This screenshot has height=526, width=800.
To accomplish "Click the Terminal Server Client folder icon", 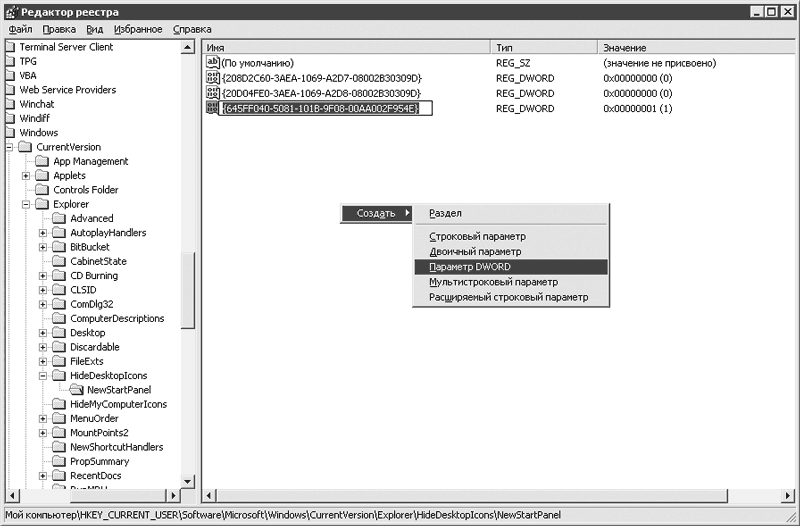I will [10, 47].
